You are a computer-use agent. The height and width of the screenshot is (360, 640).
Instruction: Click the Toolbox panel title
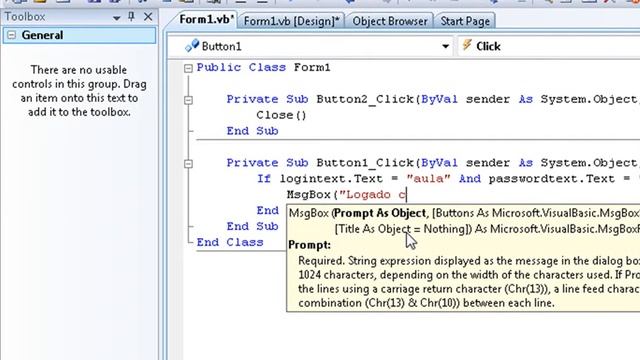[24, 17]
